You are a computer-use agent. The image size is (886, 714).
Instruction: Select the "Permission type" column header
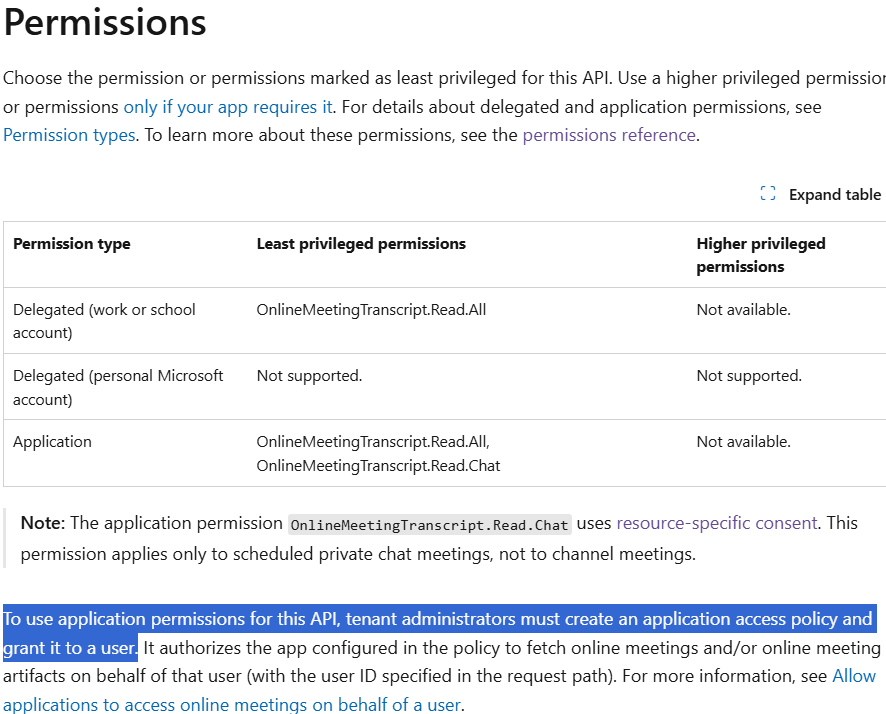point(72,244)
